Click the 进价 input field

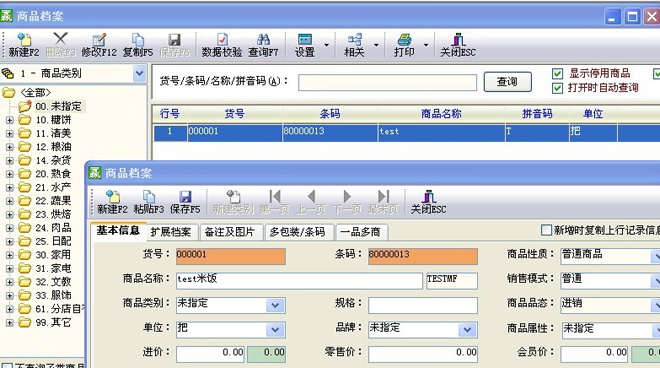pyautogui.click(x=210, y=354)
